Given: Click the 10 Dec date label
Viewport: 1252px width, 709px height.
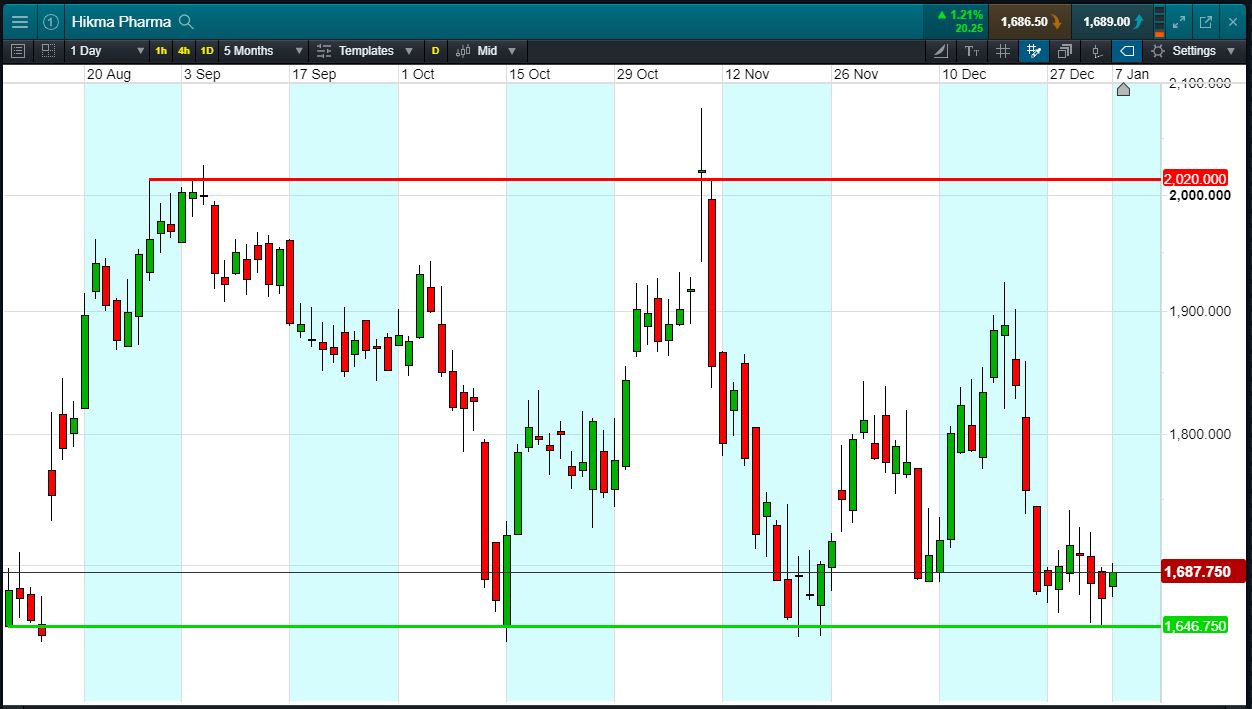Looking at the screenshot, I should tap(964, 74).
